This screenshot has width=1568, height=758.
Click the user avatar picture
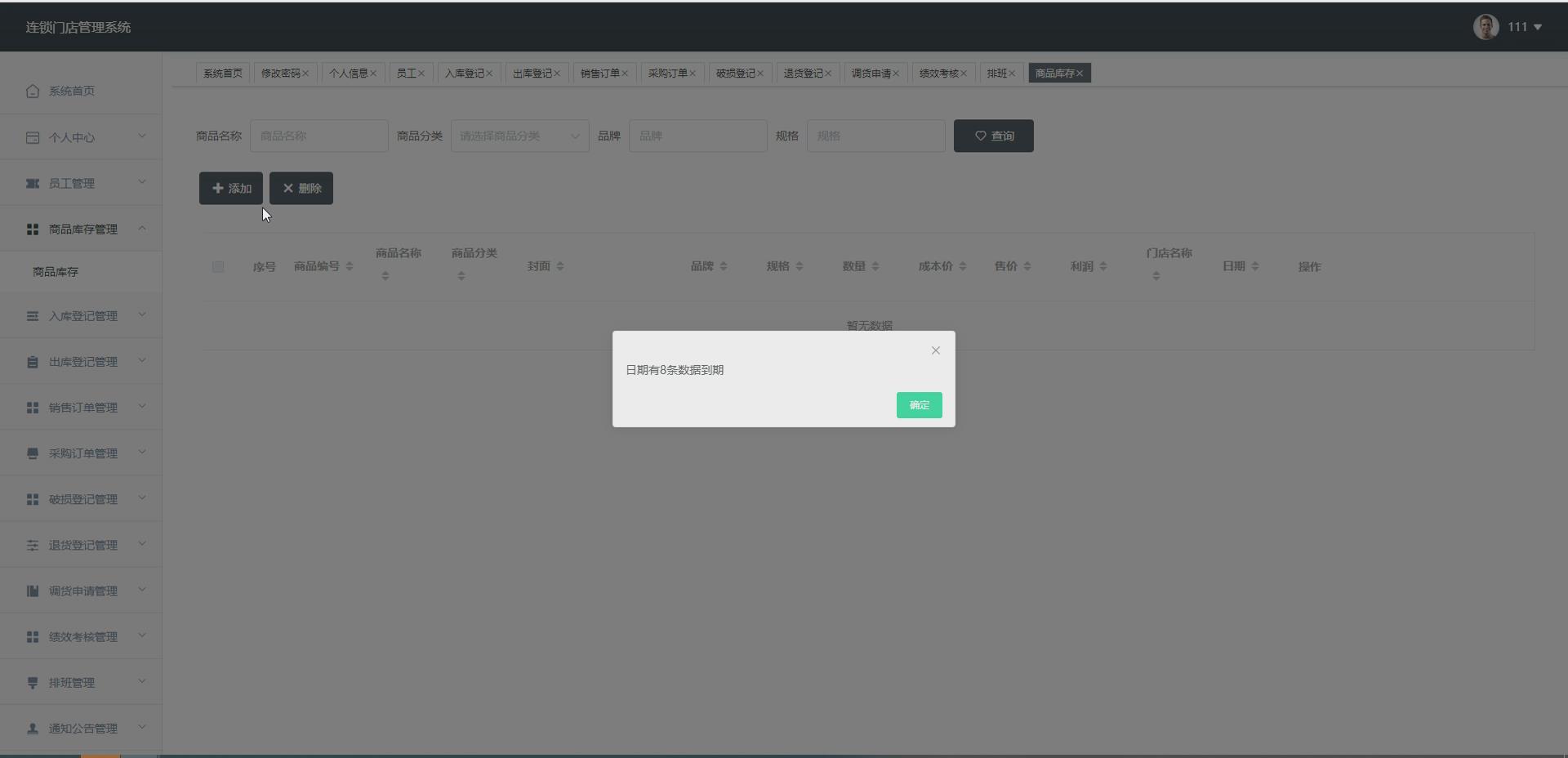pyautogui.click(x=1486, y=27)
